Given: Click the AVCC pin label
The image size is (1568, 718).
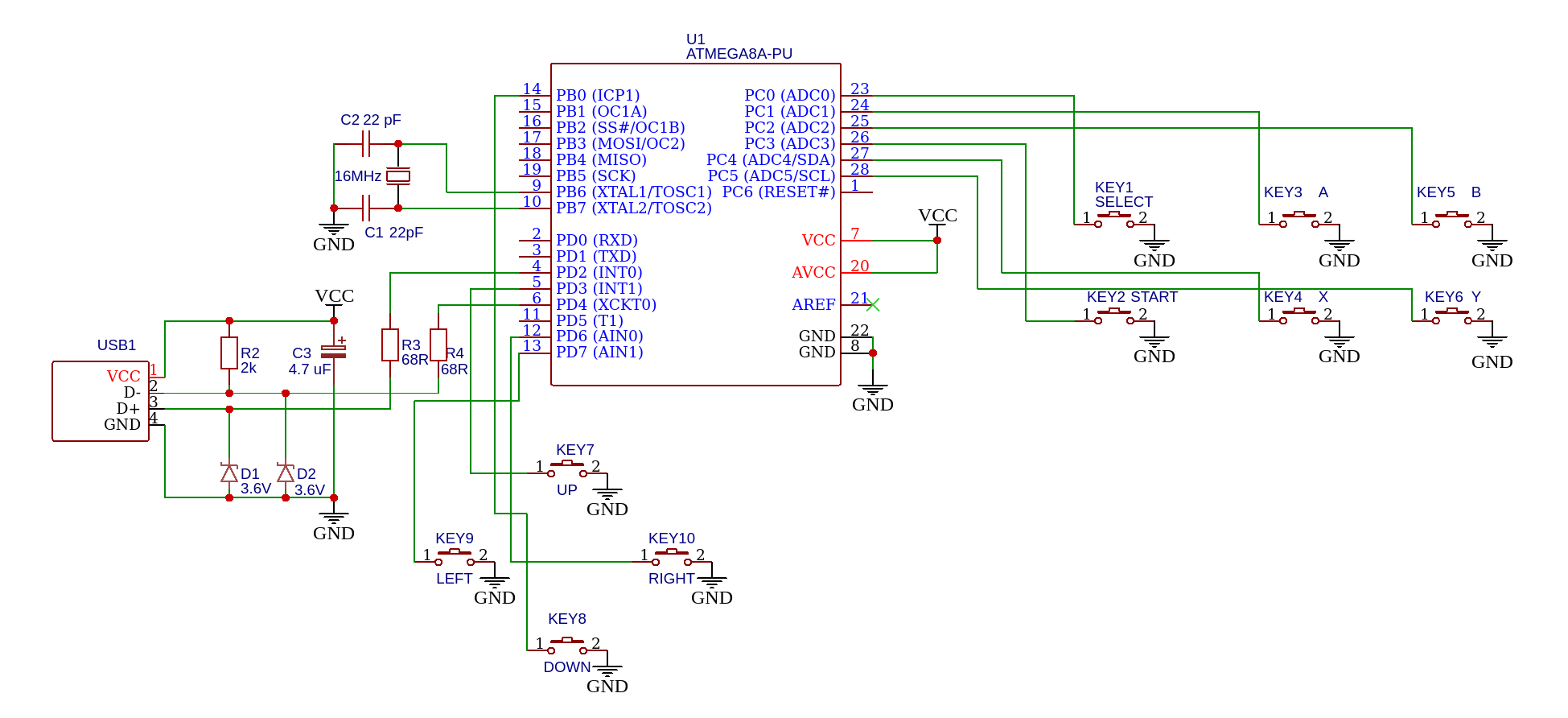Looking at the screenshot, I should tap(813, 273).
